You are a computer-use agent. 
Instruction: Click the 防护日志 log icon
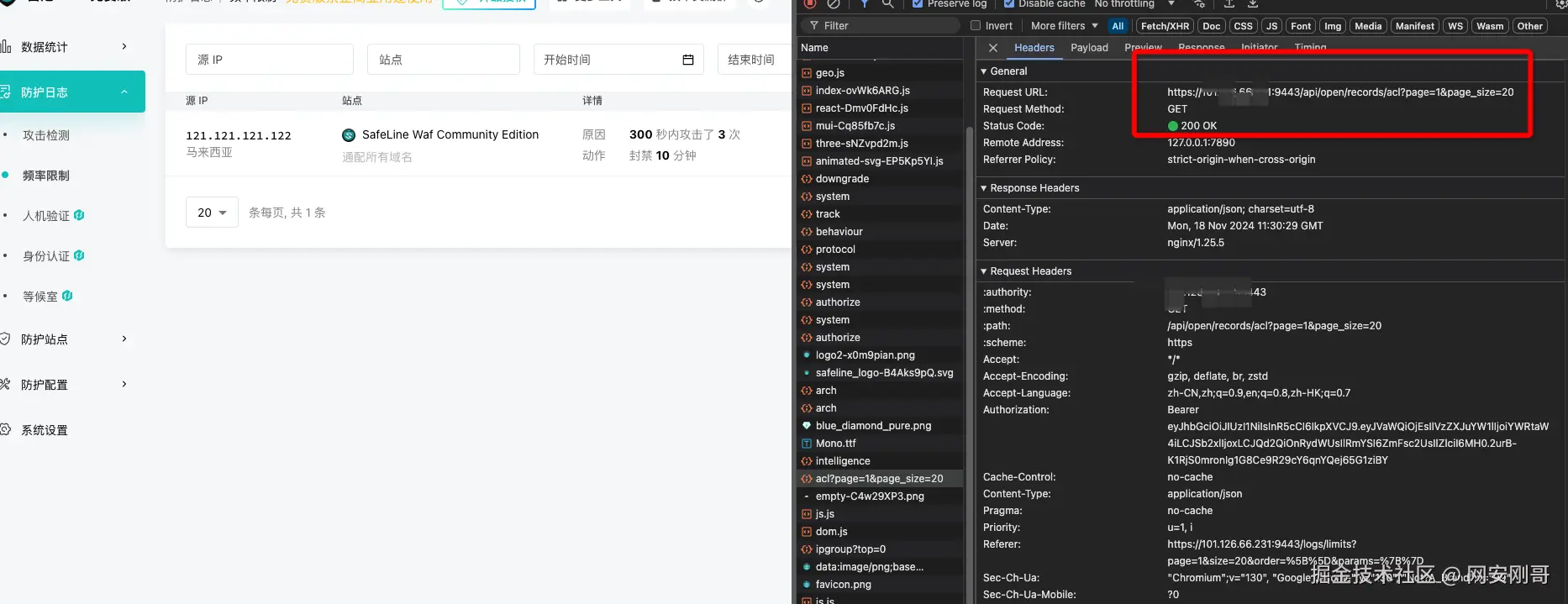point(5,92)
